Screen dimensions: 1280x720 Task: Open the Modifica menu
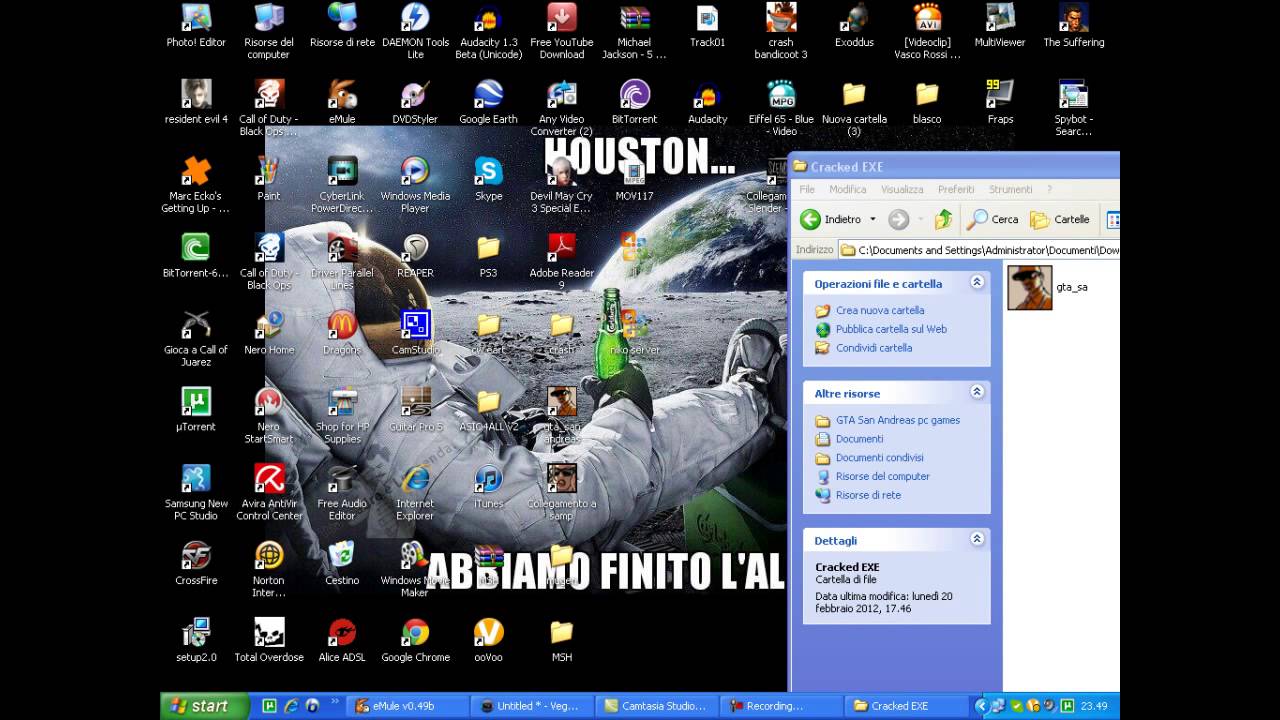[847, 189]
